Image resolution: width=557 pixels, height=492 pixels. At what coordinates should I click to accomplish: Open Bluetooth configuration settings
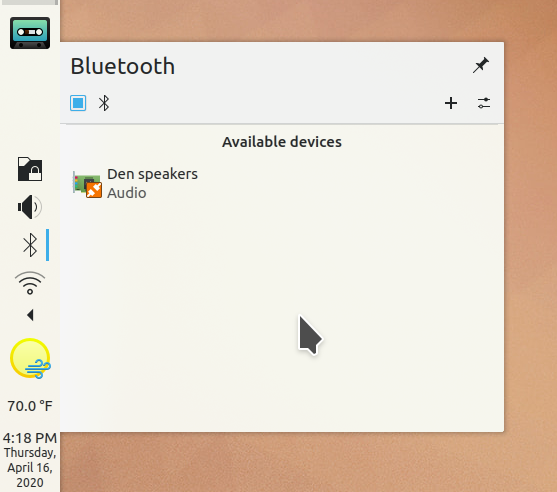[484, 103]
